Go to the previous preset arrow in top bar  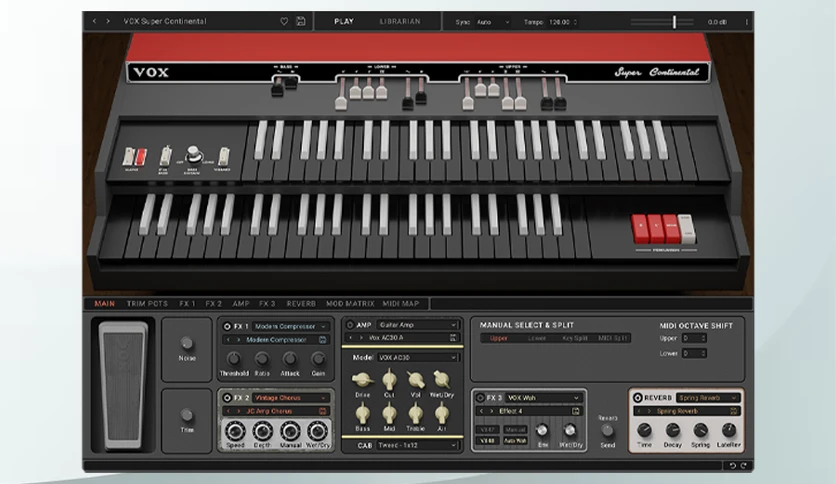click(94, 21)
